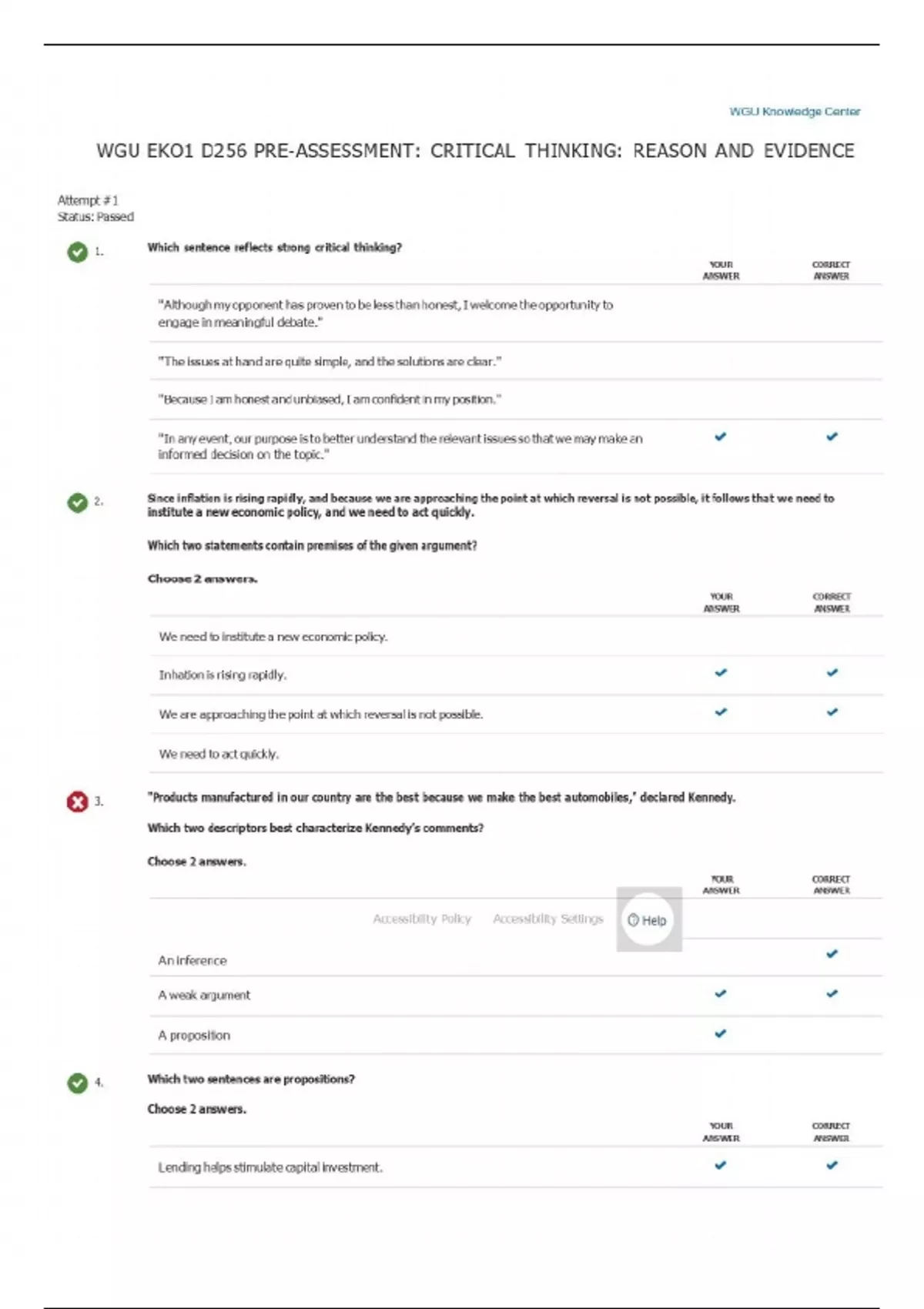The height and width of the screenshot is (1309, 924).
Task: Click red incorrect icon beside question 3
Action: point(78,802)
